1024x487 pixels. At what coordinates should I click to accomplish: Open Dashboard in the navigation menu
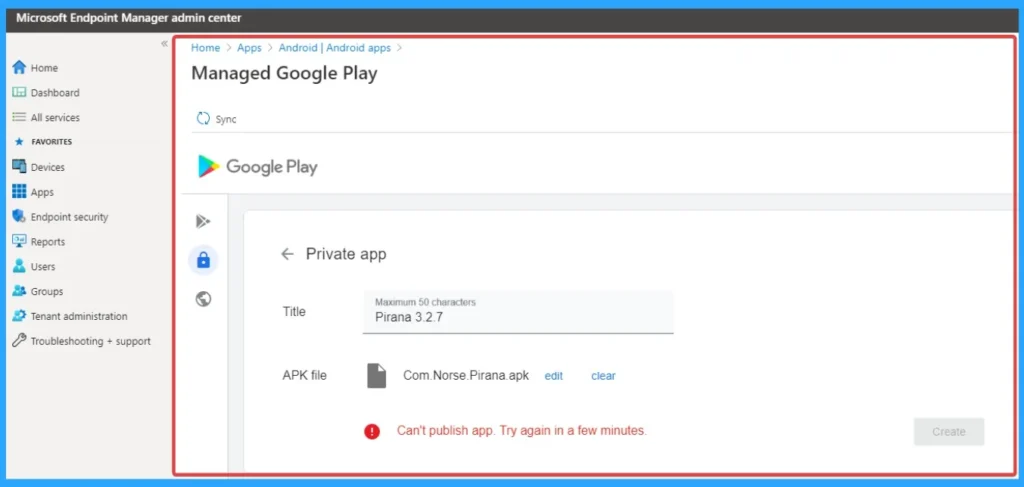(55, 93)
